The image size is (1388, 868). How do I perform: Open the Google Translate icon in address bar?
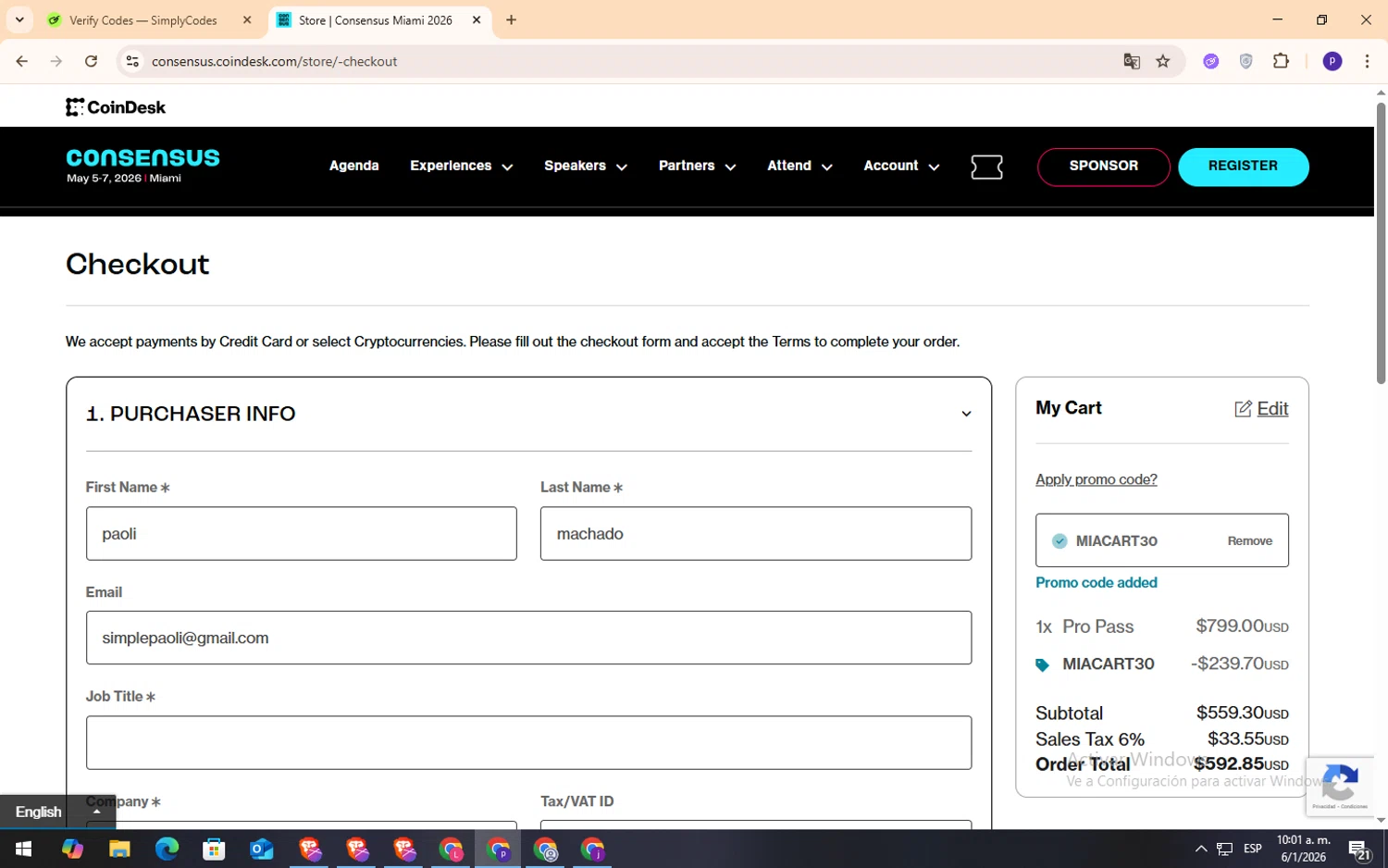point(1131,61)
